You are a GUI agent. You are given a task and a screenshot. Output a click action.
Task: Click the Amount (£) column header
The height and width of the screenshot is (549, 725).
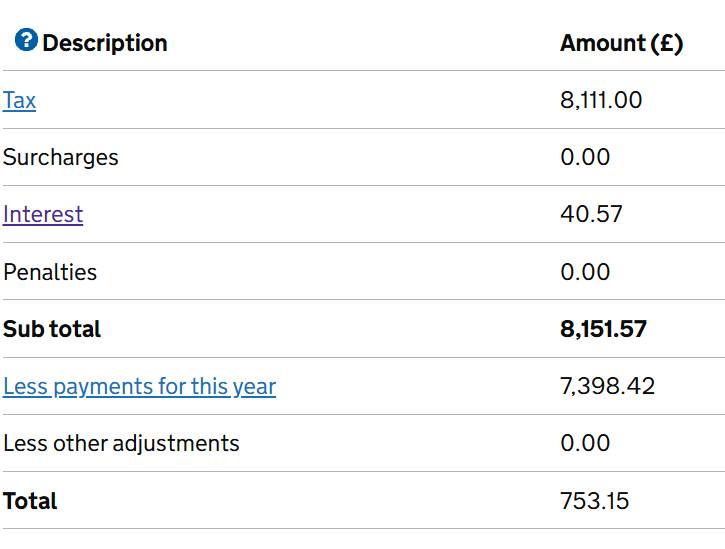(621, 43)
